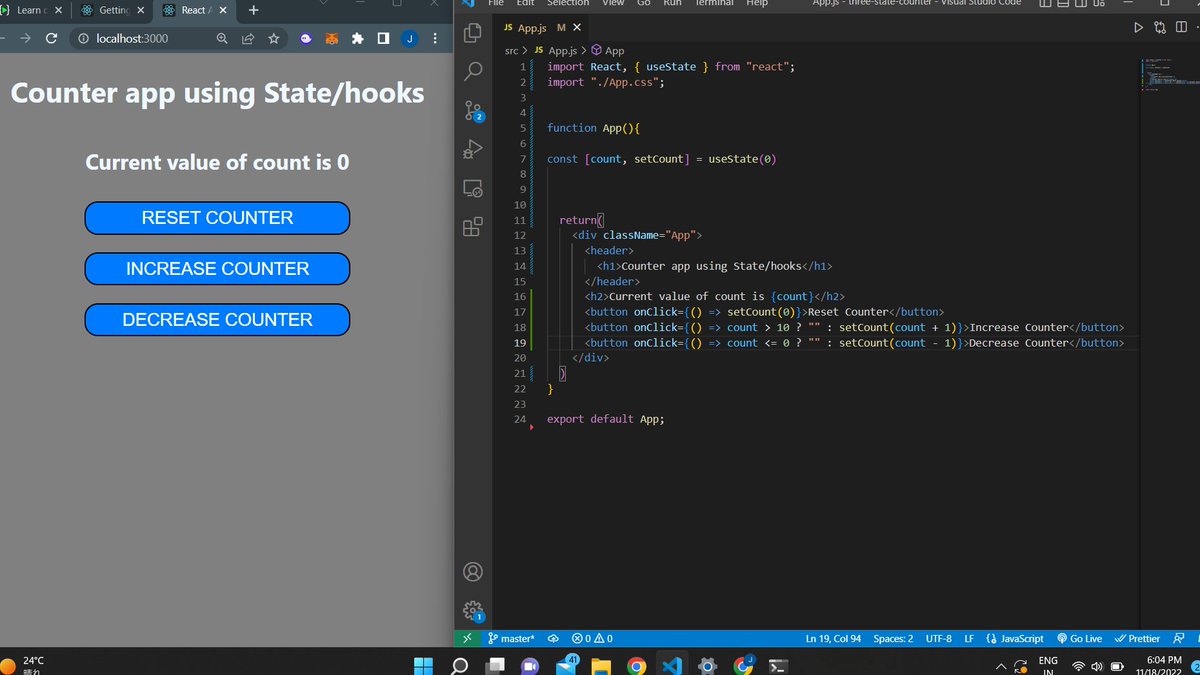Click the App symbol breadcrumb
The image size is (1200, 675).
tap(608, 50)
